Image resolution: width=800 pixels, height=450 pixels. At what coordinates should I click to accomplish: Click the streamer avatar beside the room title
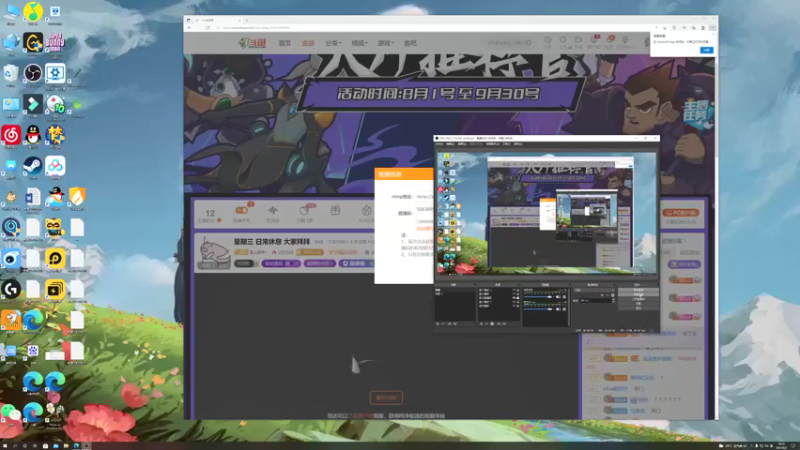pyautogui.click(x=214, y=253)
